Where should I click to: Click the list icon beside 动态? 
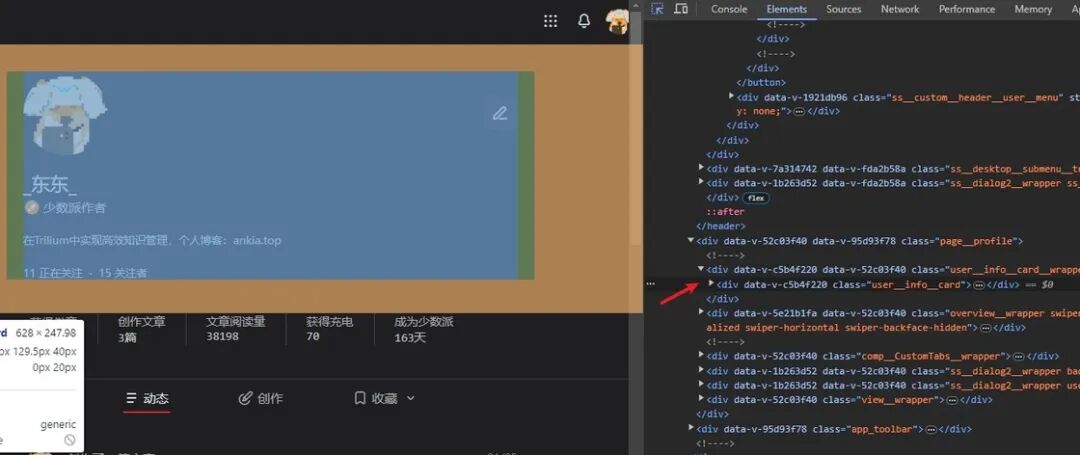(x=132, y=399)
